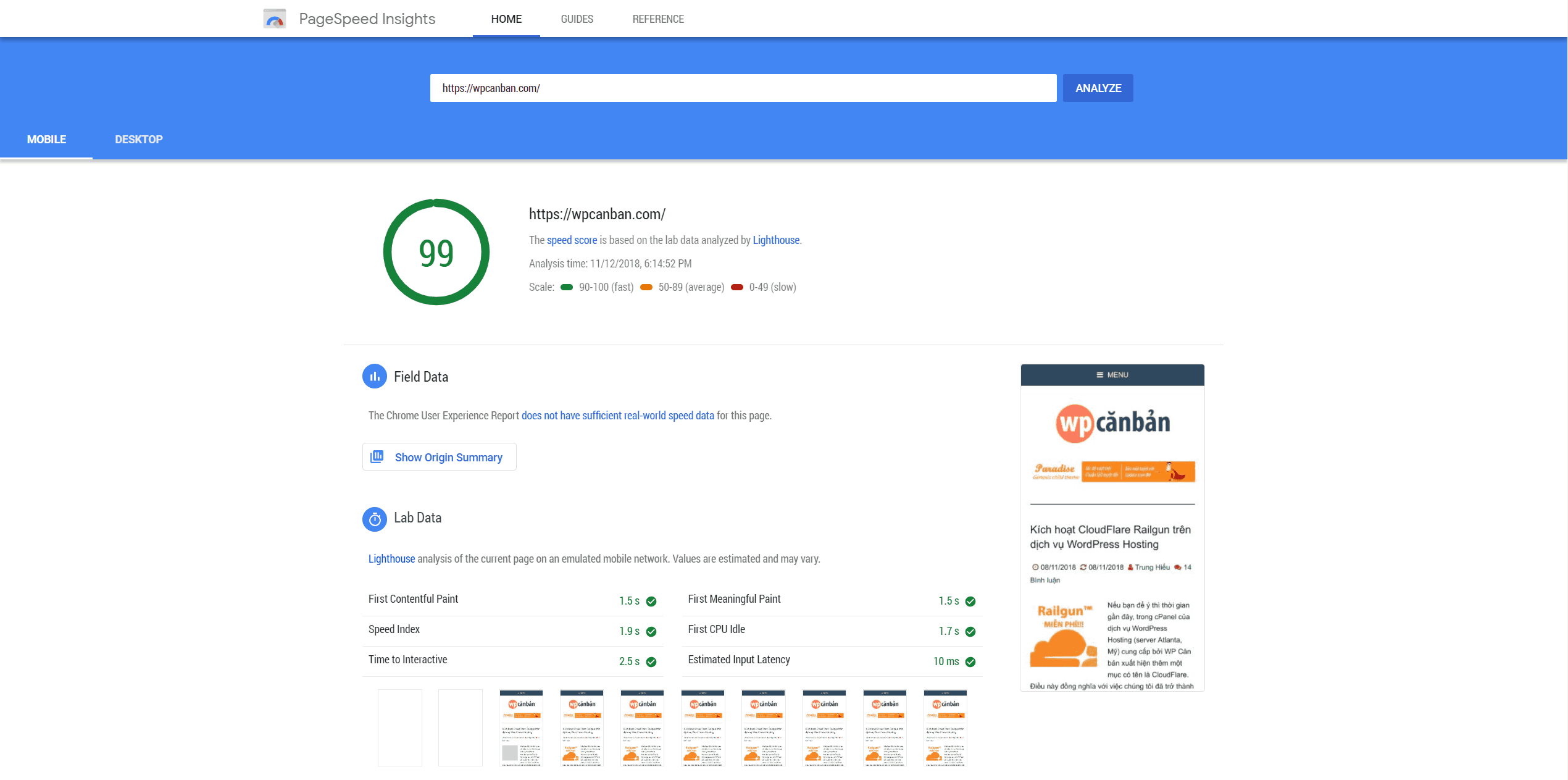Viewport: 1568px width, 780px height.
Task: Click the First Contentful Paint metric label
Action: (413, 599)
